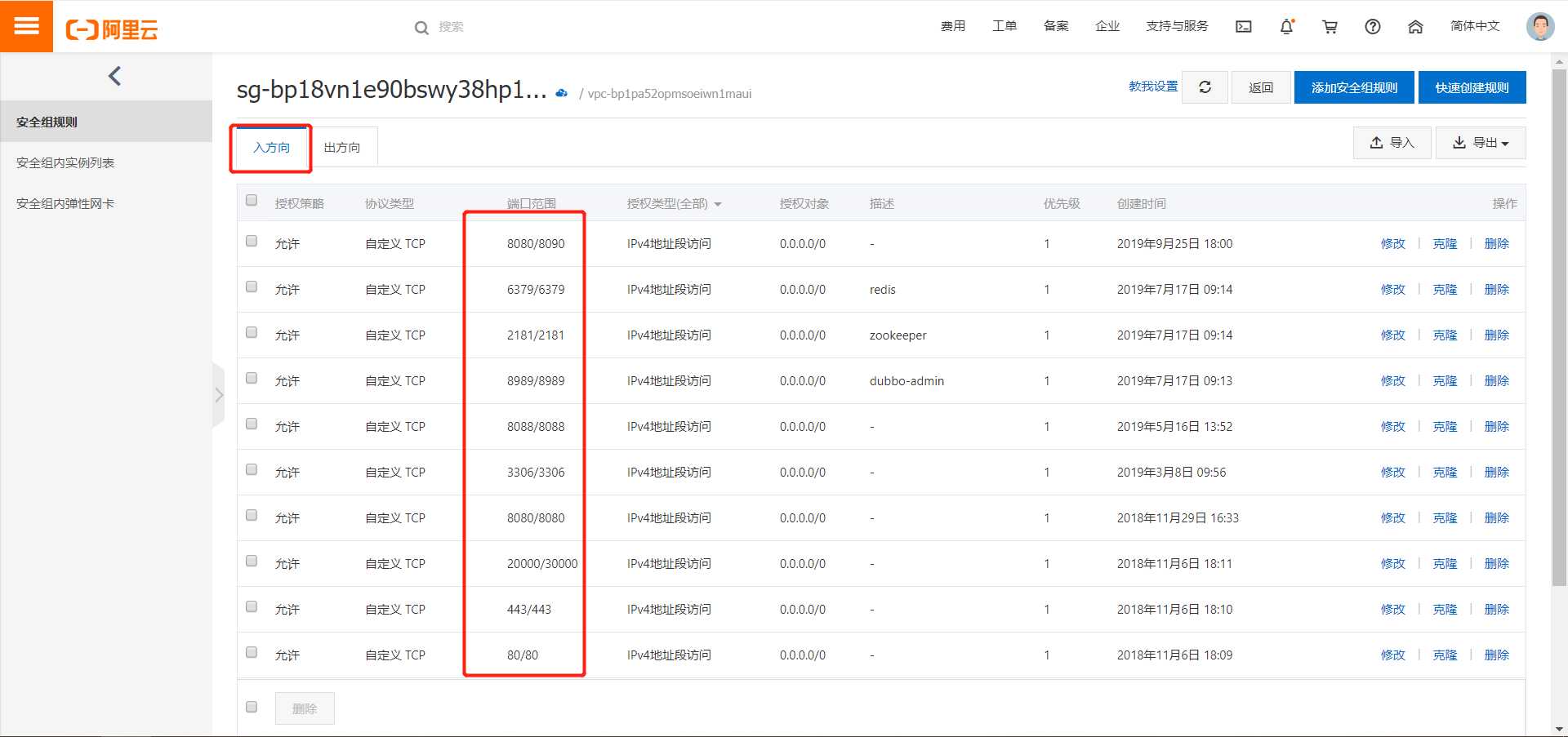
Task: Select 安全组规则 in the sidebar
Action: [x=106, y=122]
